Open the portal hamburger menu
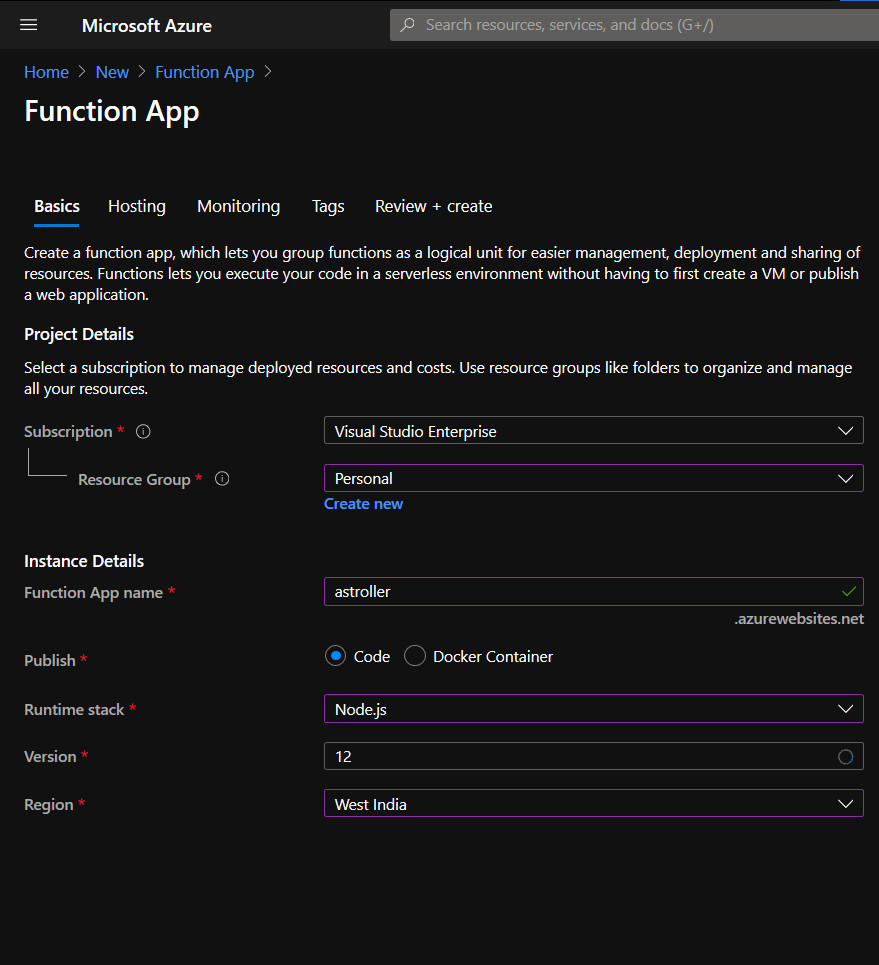879x965 pixels. 27,24
